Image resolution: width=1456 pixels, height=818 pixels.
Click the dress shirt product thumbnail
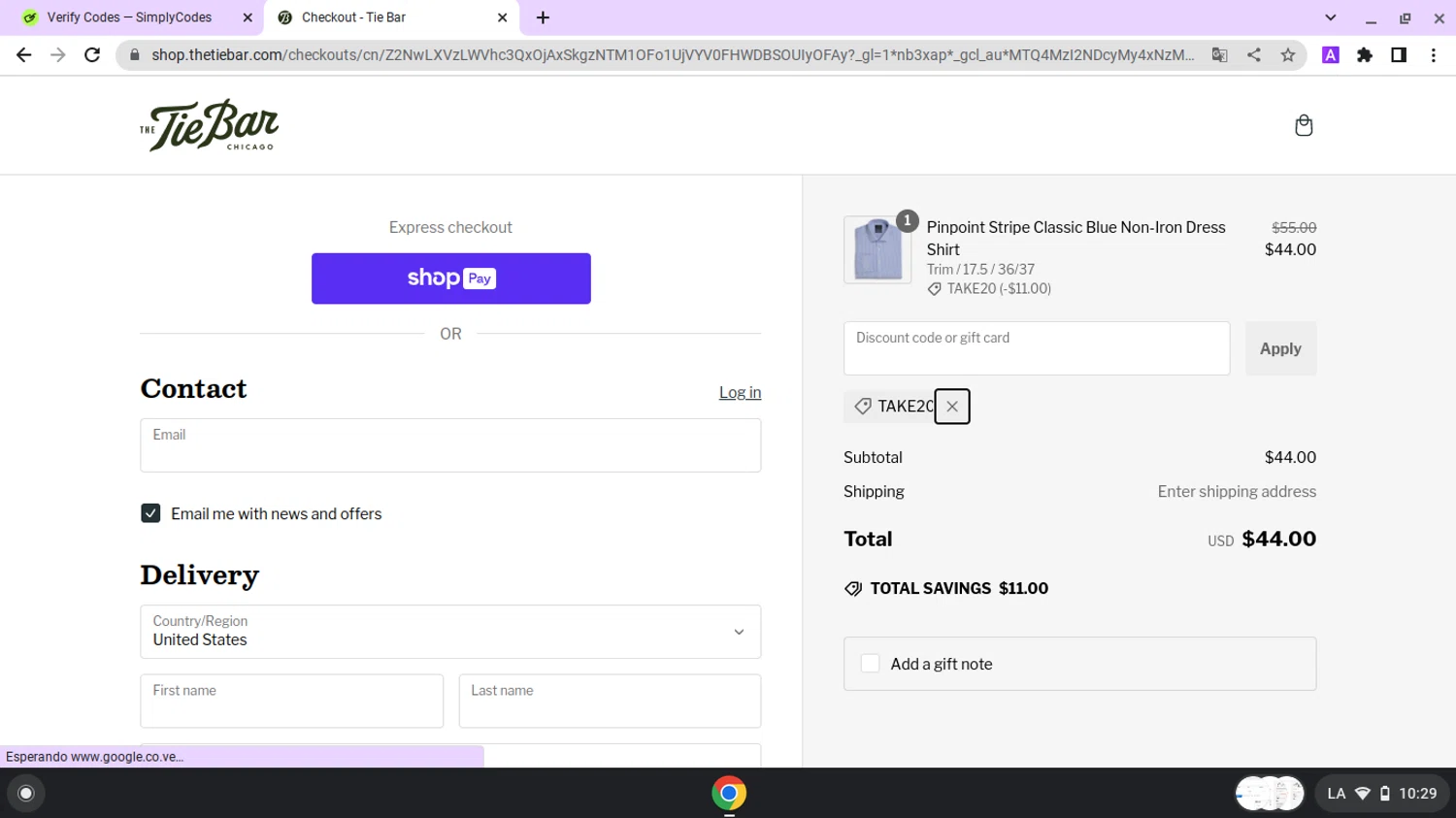tap(877, 249)
